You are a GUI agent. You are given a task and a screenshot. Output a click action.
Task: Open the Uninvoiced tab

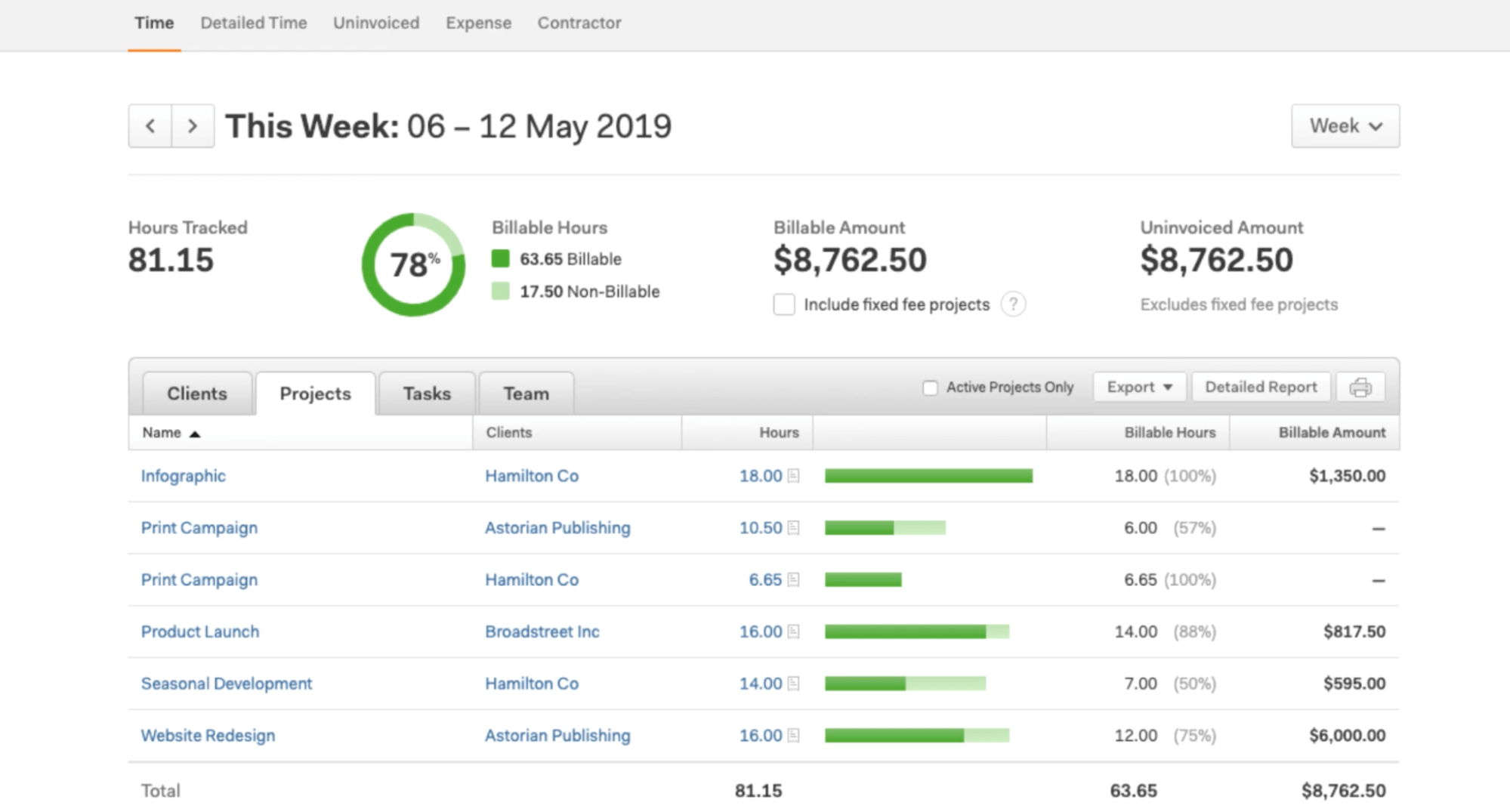(376, 23)
